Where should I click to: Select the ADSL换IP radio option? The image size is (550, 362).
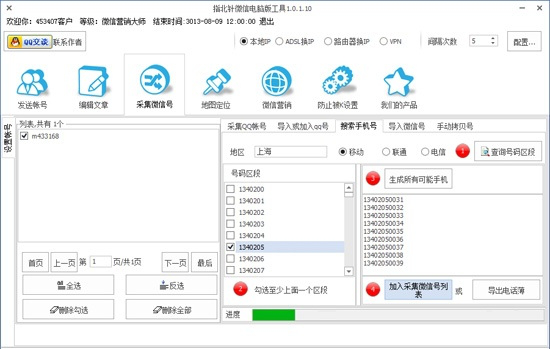coord(279,41)
